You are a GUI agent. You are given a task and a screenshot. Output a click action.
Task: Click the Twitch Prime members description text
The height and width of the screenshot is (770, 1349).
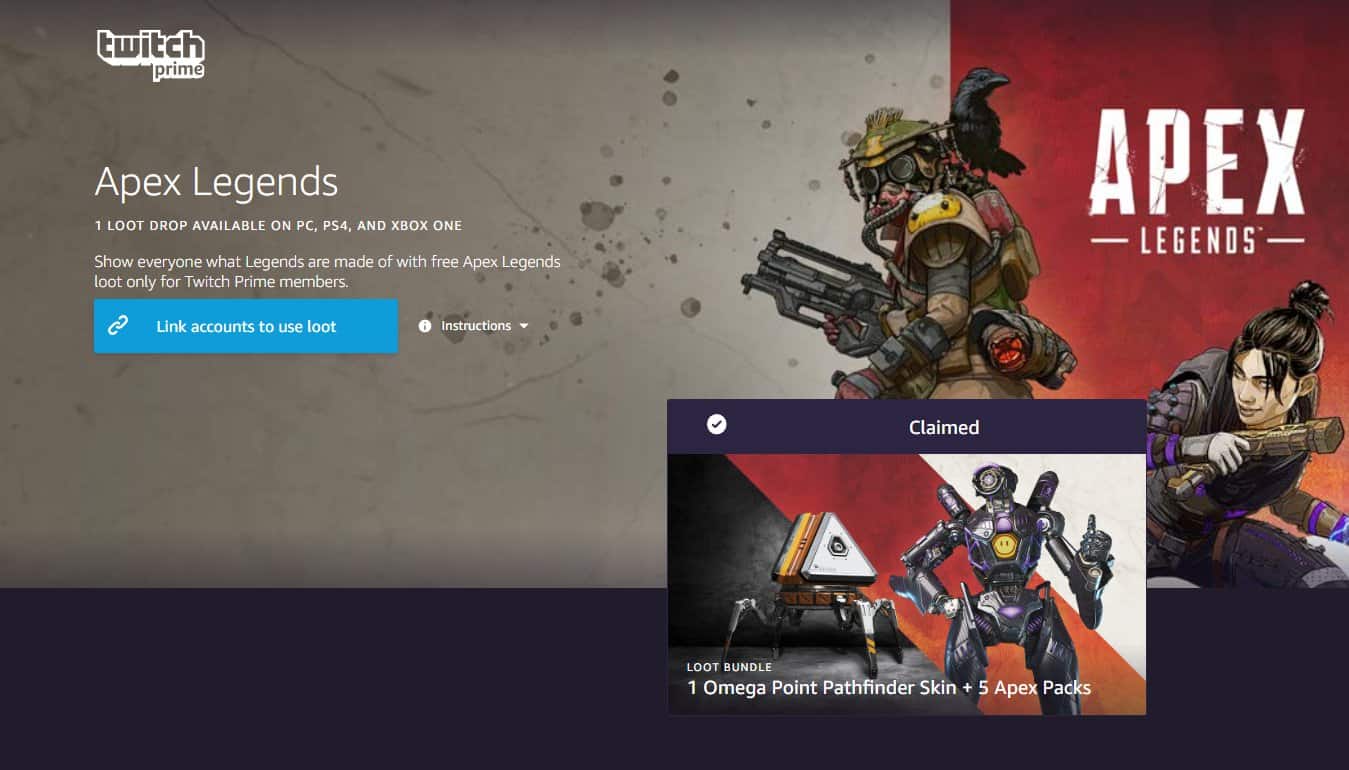click(x=327, y=272)
